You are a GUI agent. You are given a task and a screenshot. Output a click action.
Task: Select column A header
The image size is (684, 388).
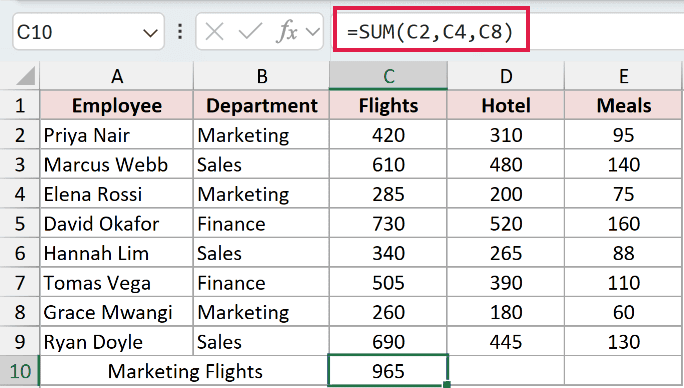(116, 76)
